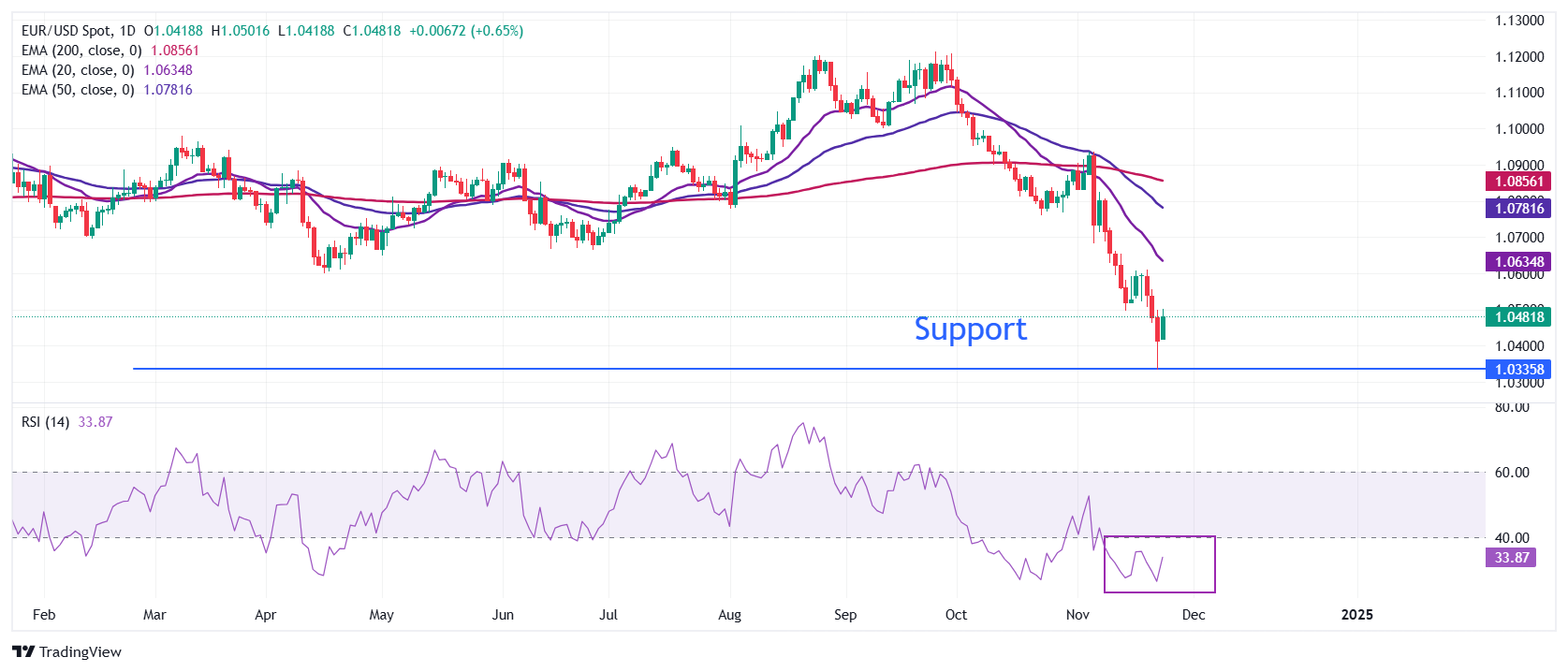This screenshot has height=672, width=1568.
Task: Click the EMA 200 legend entry
Action: pos(81,51)
